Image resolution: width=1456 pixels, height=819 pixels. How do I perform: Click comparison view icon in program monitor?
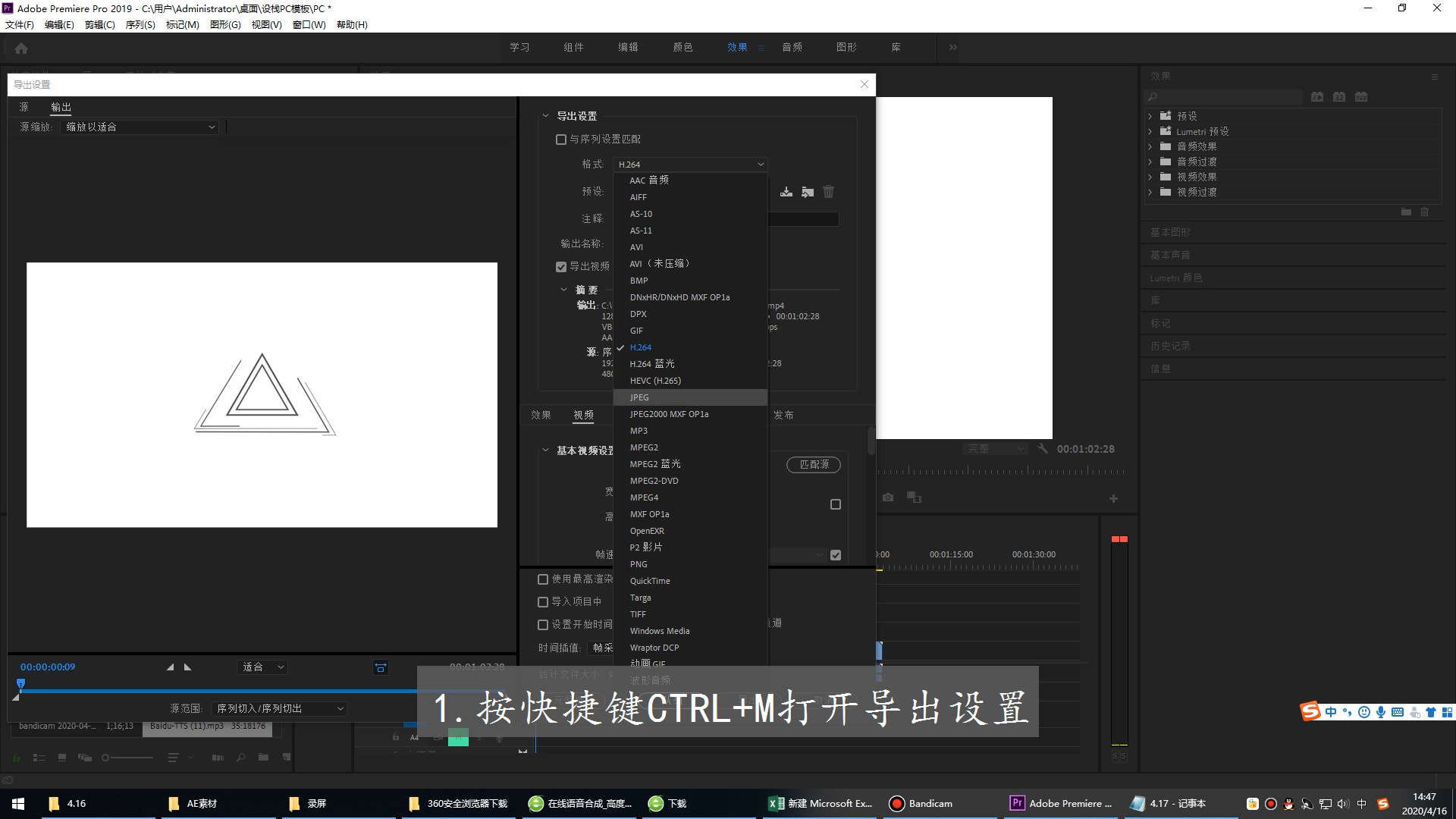click(x=915, y=497)
